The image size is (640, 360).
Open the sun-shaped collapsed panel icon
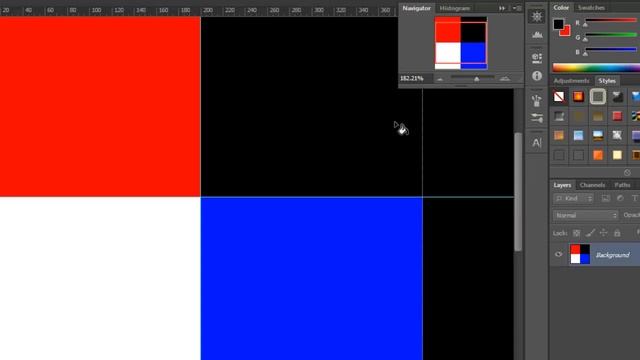[x=537, y=16]
